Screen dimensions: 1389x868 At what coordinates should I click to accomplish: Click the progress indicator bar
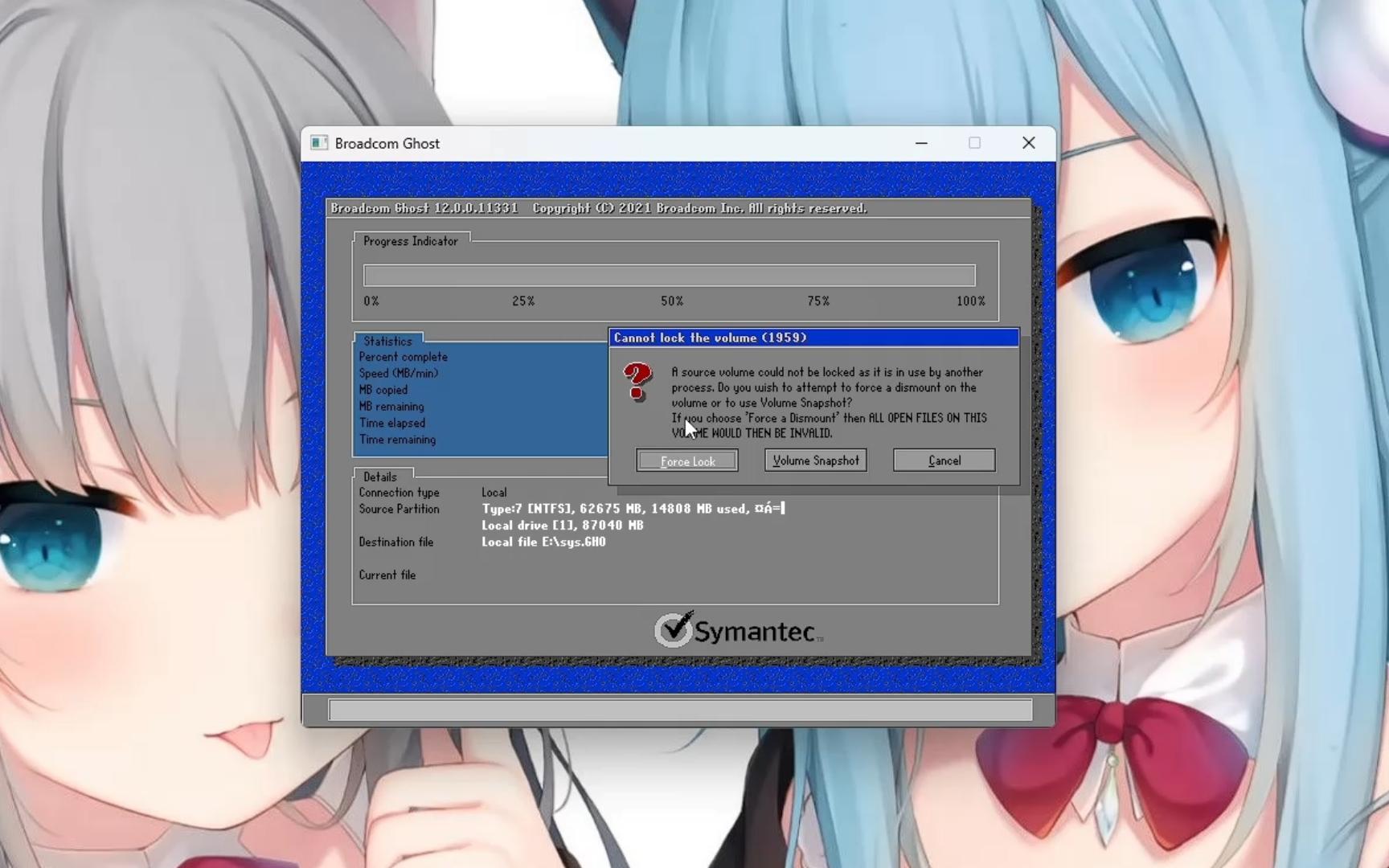coord(670,276)
